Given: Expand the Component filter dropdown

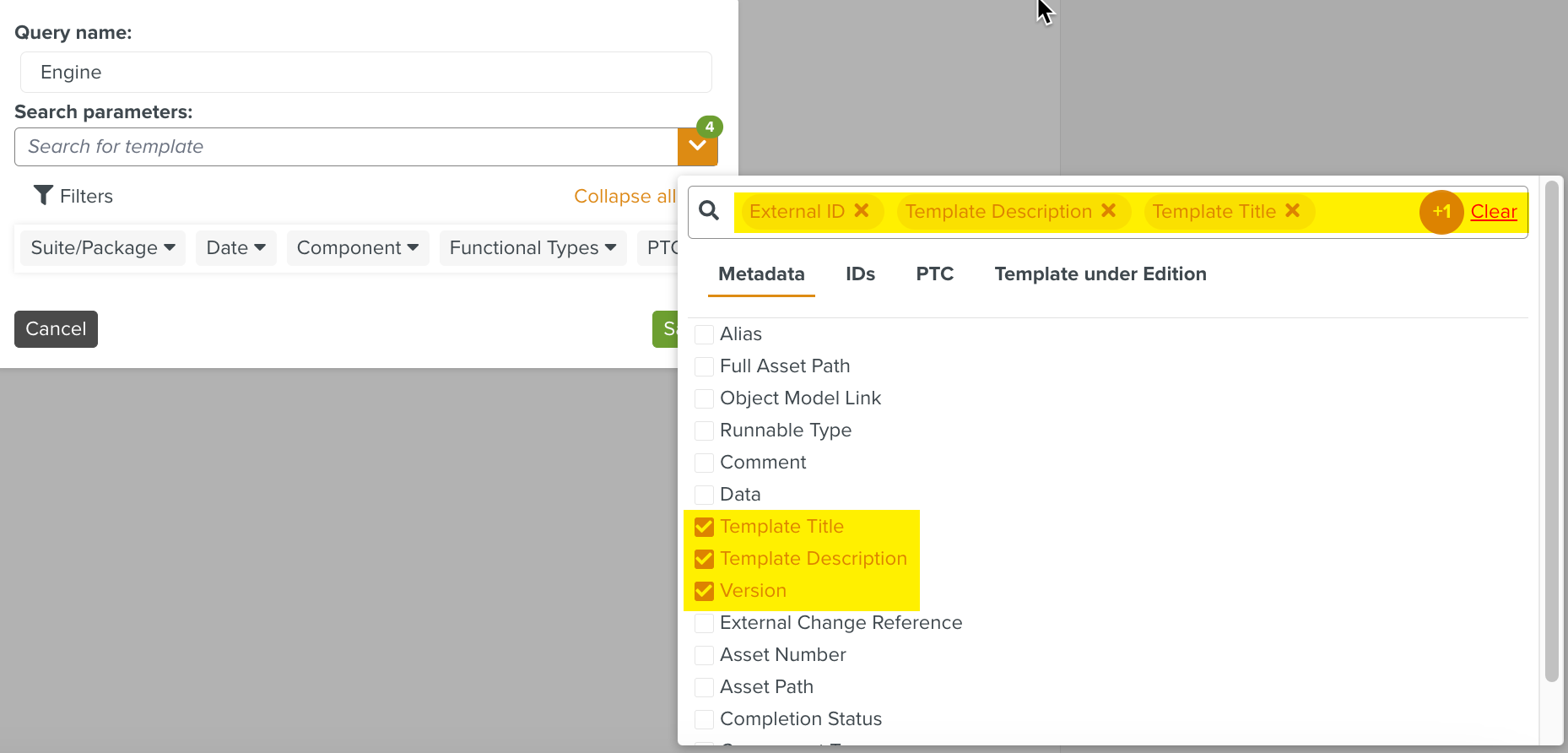Looking at the screenshot, I should (x=358, y=248).
